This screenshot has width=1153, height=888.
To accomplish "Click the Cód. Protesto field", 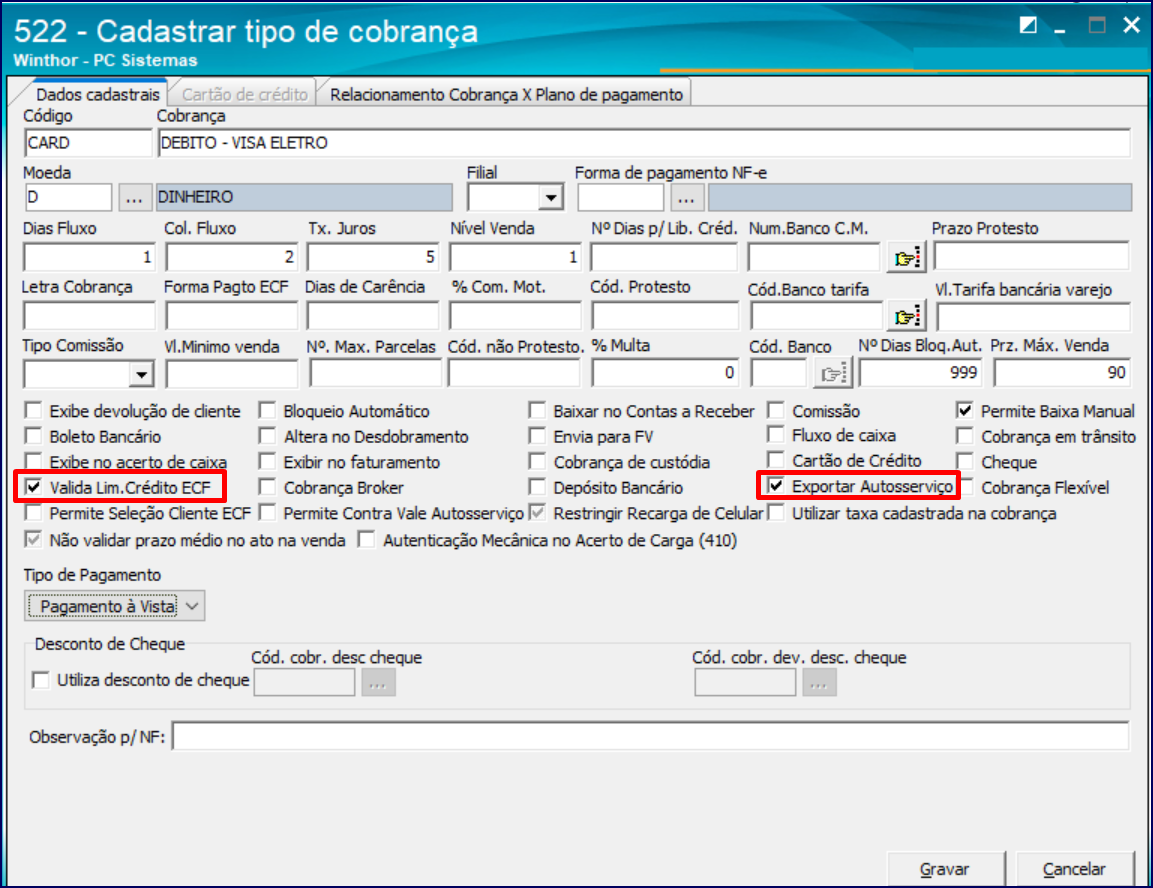I will click(665, 316).
